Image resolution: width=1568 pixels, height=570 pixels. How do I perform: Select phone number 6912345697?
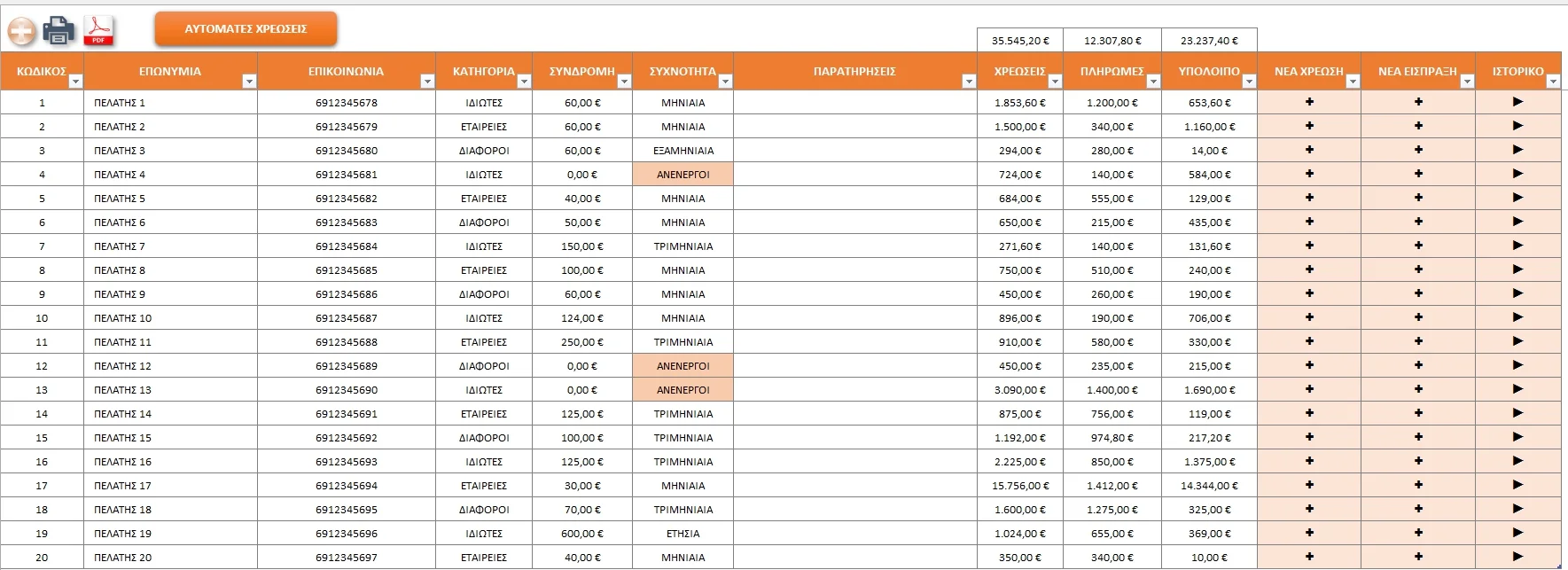pos(347,558)
